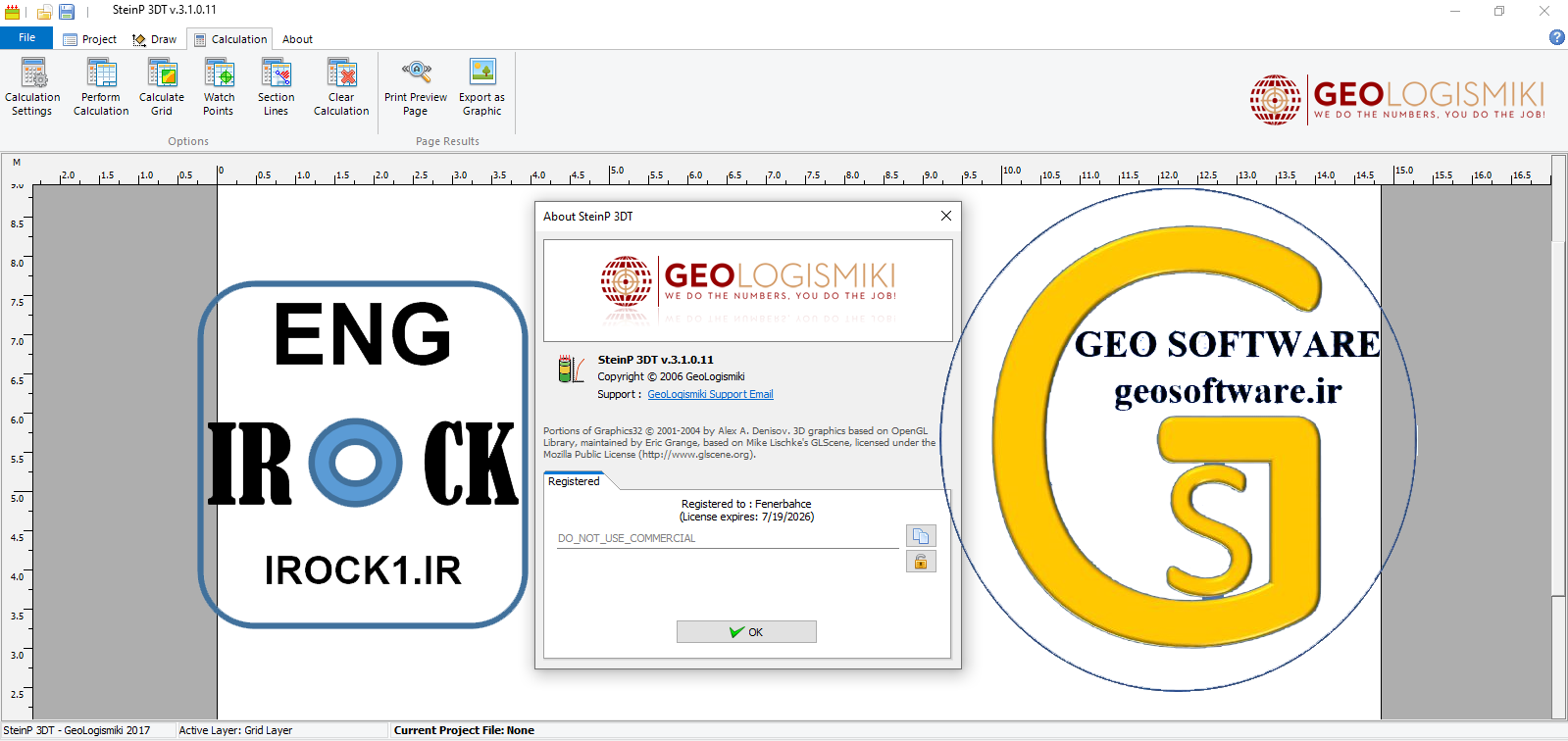
Task: Click 'Active Layer: Grid Layer' status text
Action: (235, 730)
